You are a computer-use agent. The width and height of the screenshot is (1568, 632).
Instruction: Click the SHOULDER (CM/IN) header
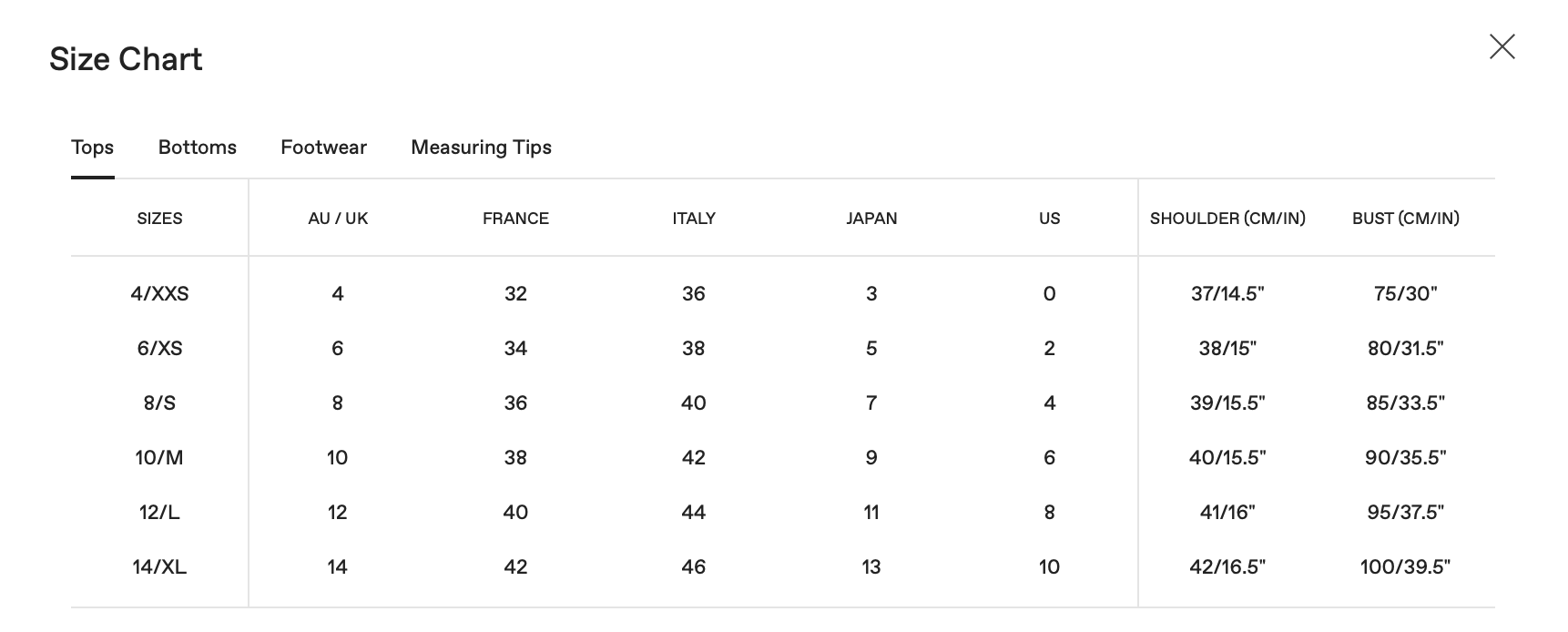(1227, 219)
